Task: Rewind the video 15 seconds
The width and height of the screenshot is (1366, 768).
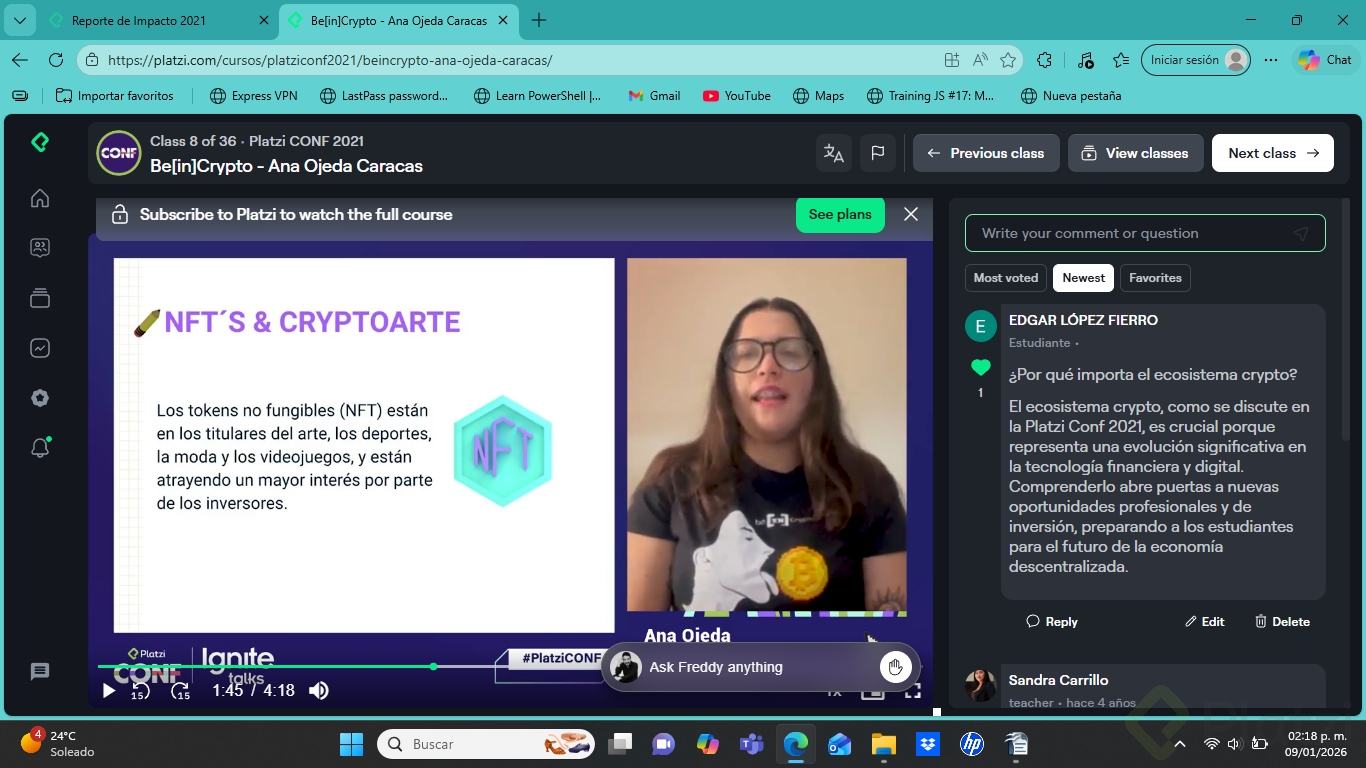Action: point(140,690)
